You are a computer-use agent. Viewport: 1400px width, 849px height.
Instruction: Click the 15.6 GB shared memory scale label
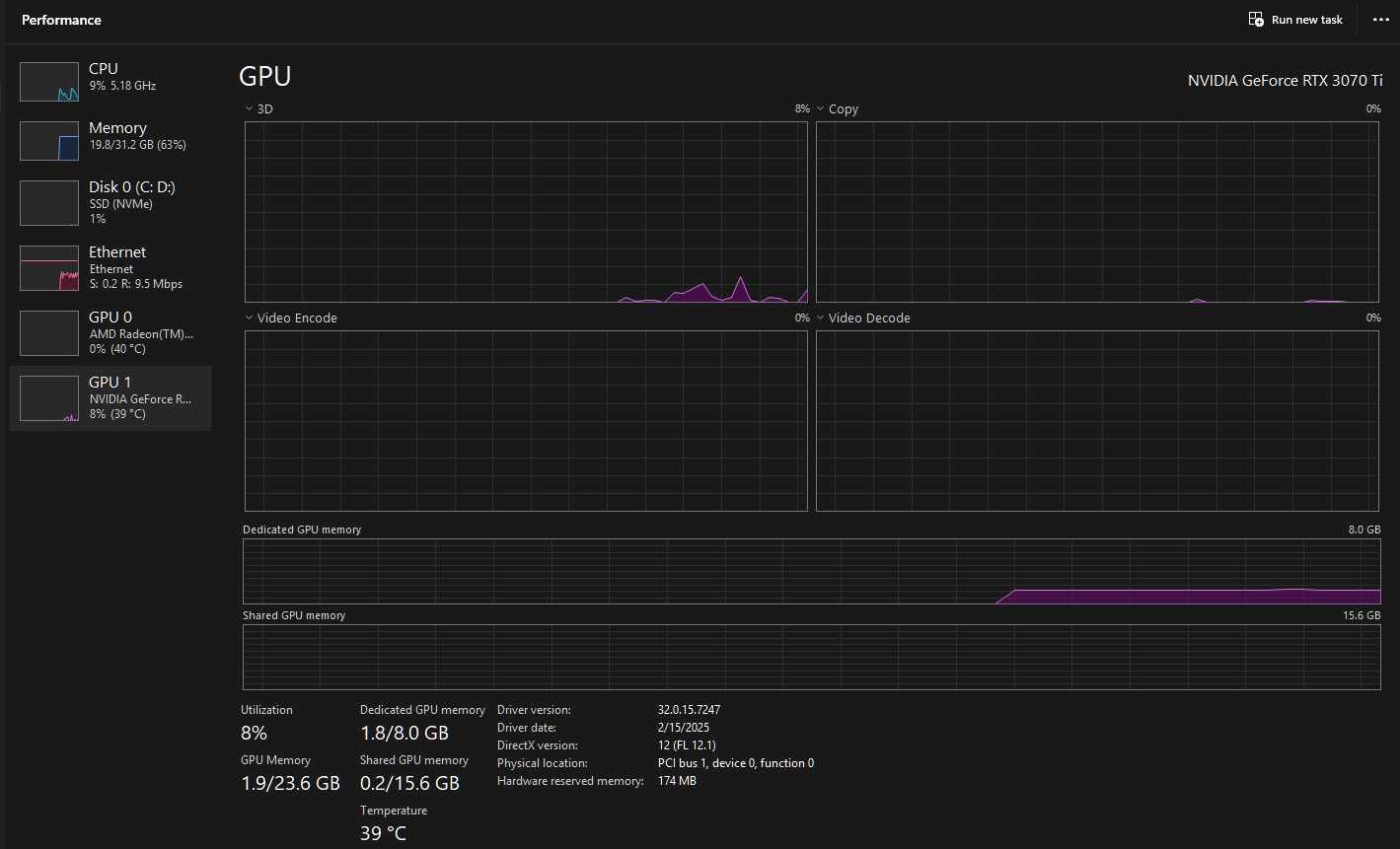1362,615
